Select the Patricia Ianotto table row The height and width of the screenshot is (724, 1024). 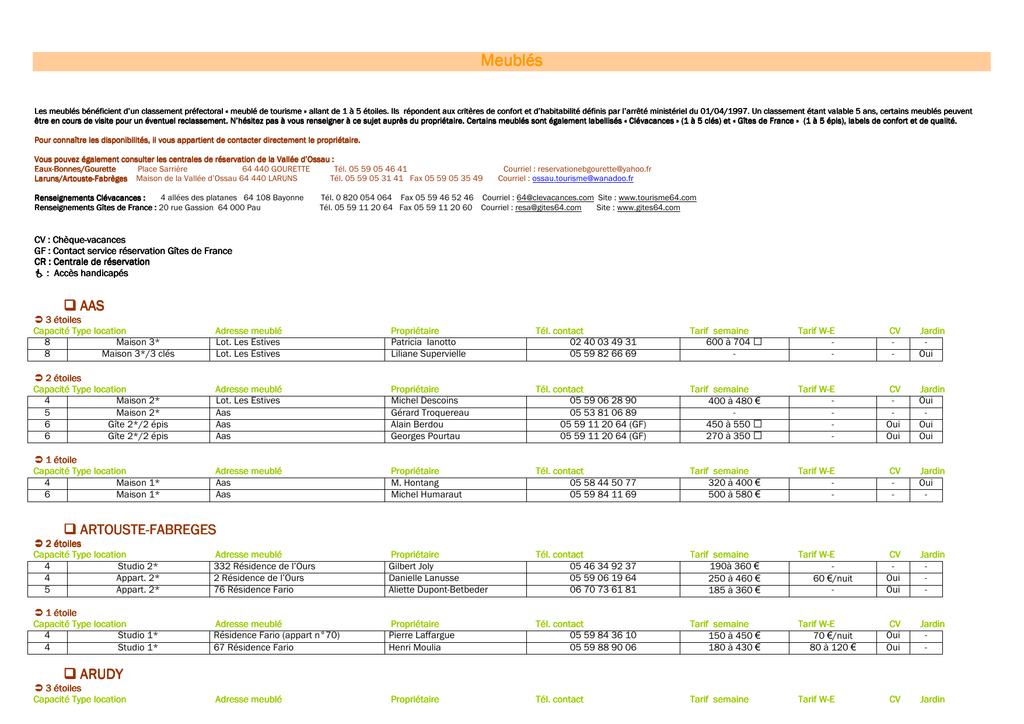coord(485,342)
